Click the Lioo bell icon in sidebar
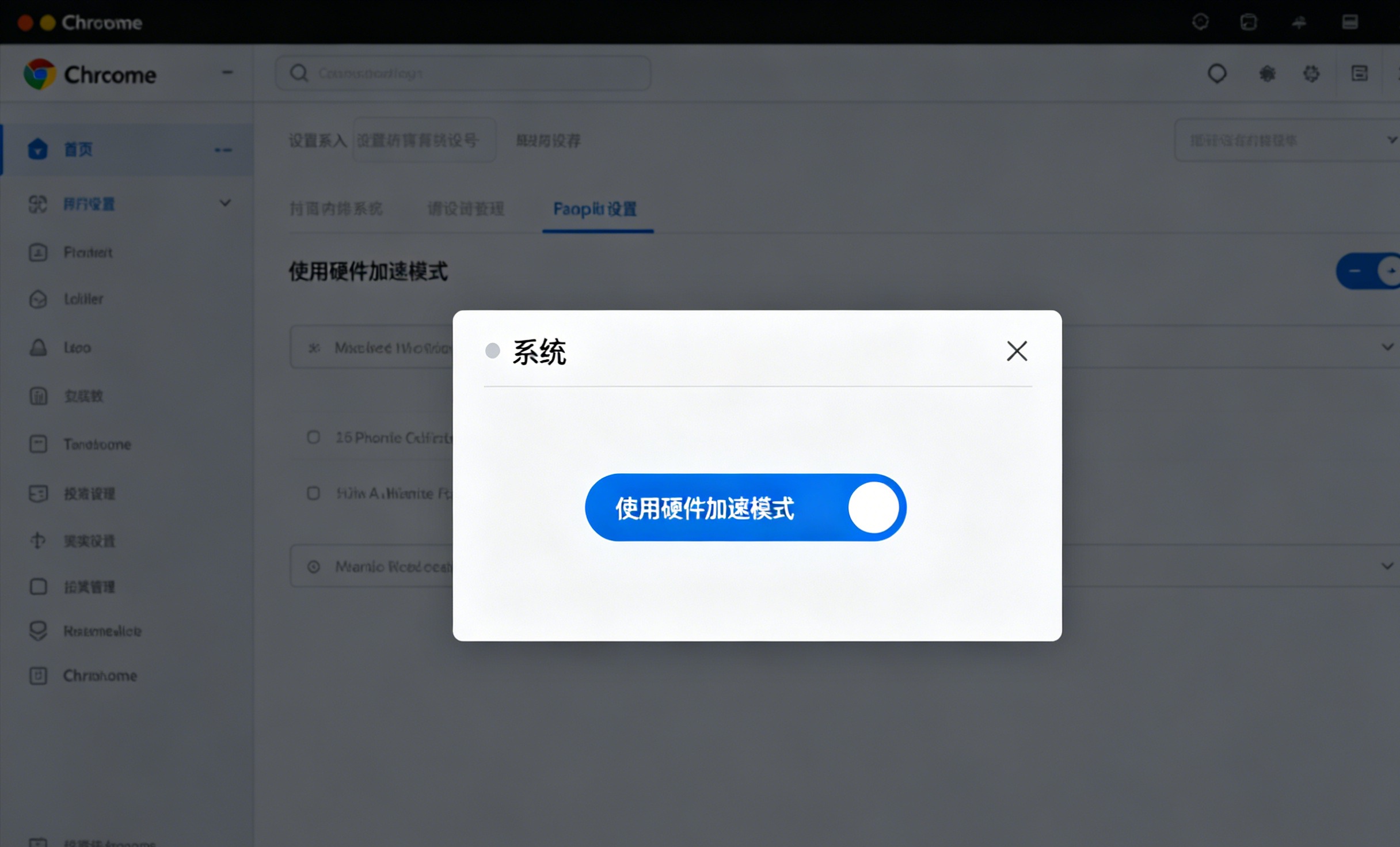Viewport: 1400px width, 847px height. 38,347
